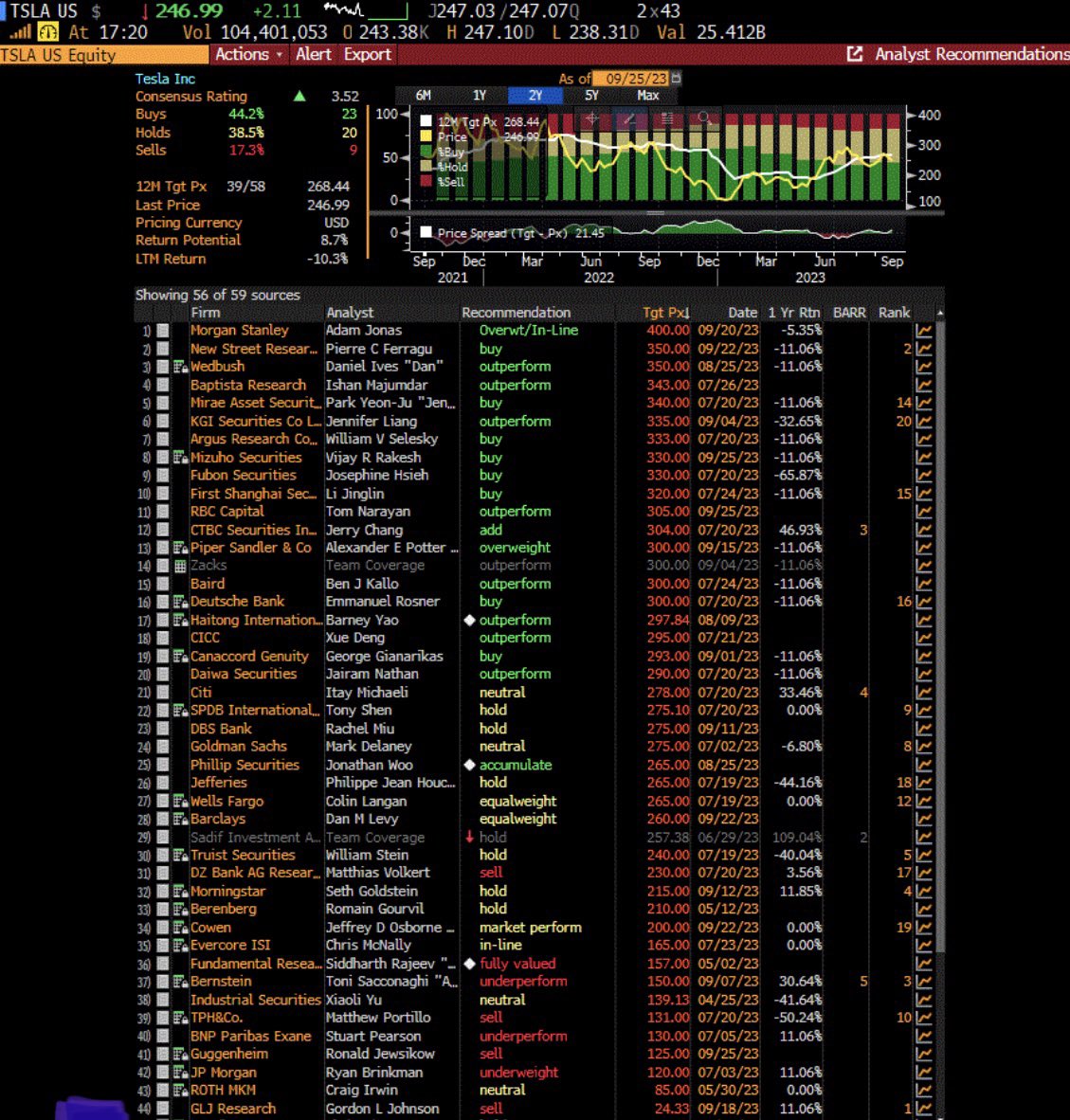This screenshot has width=1070, height=1120.
Task: Open the Wedbush research report icon
Action: coord(181,367)
